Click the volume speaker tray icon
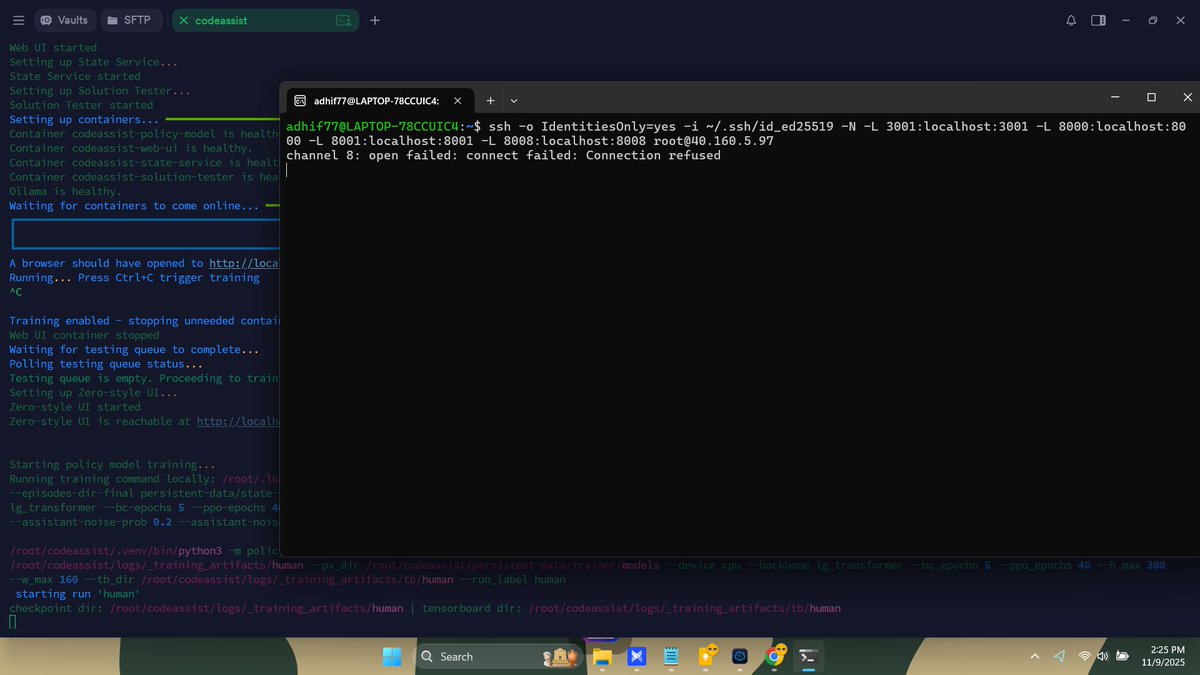1200x675 pixels. tap(1103, 656)
